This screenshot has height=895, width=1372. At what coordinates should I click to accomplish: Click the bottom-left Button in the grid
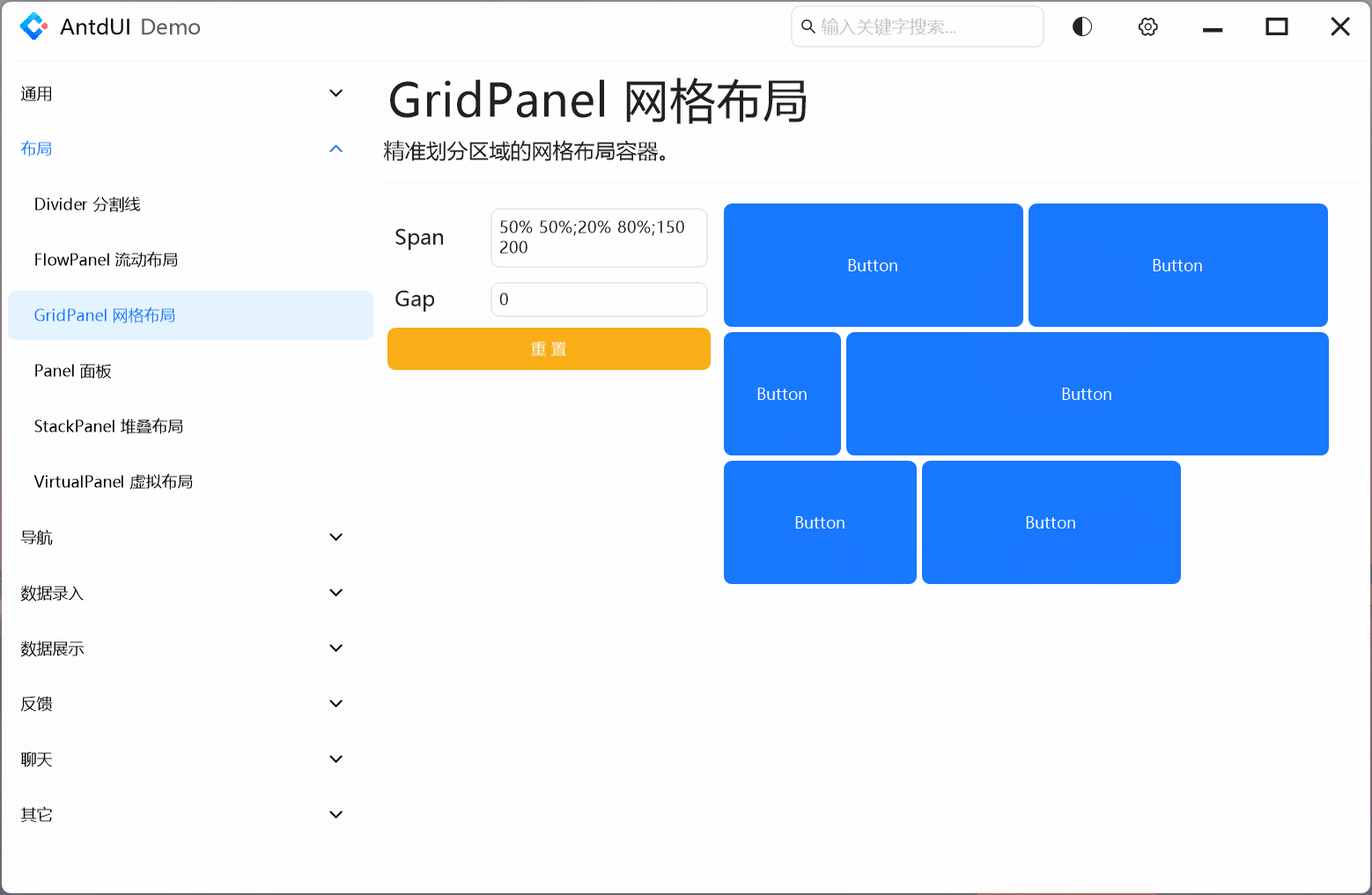point(820,521)
